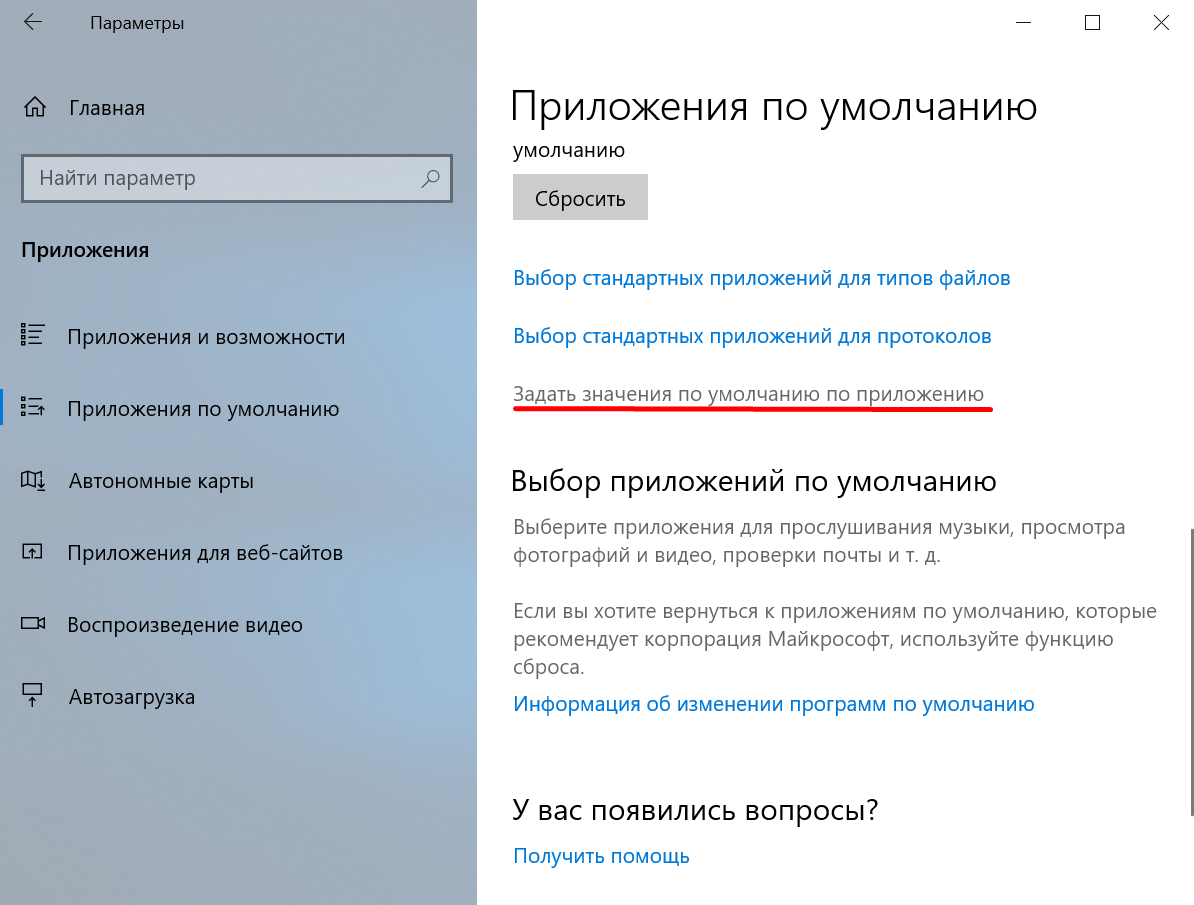Go to 'Автономные карты' section
Viewport: 1194px width, 905px height.
coord(161,481)
